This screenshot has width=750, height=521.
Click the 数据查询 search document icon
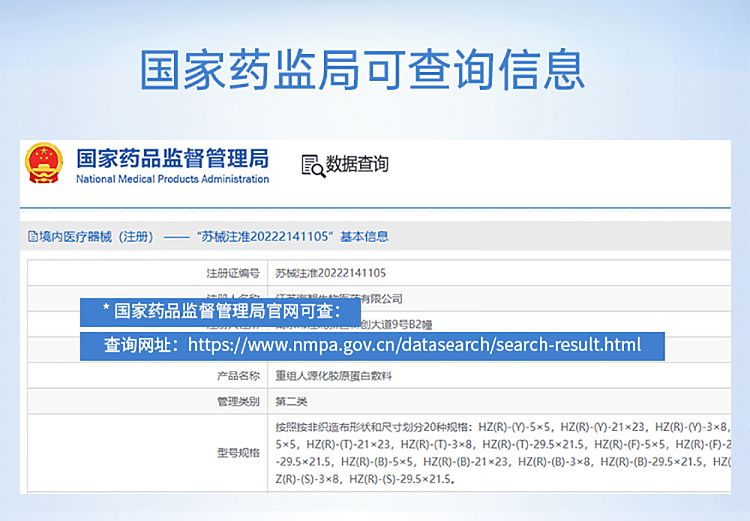[313, 166]
